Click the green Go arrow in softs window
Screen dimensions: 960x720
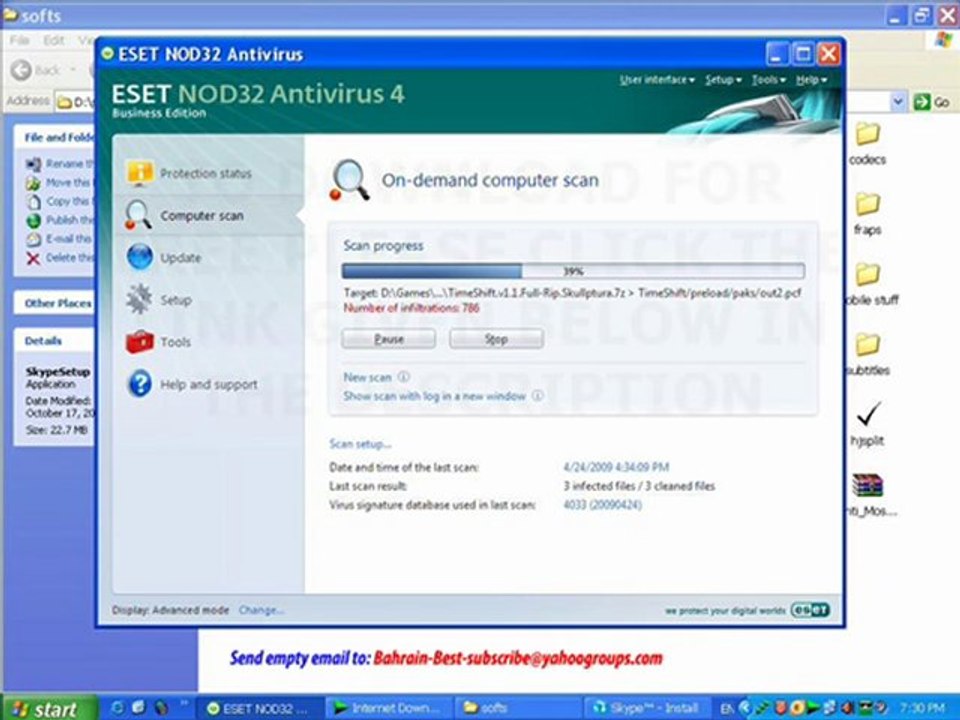point(921,102)
